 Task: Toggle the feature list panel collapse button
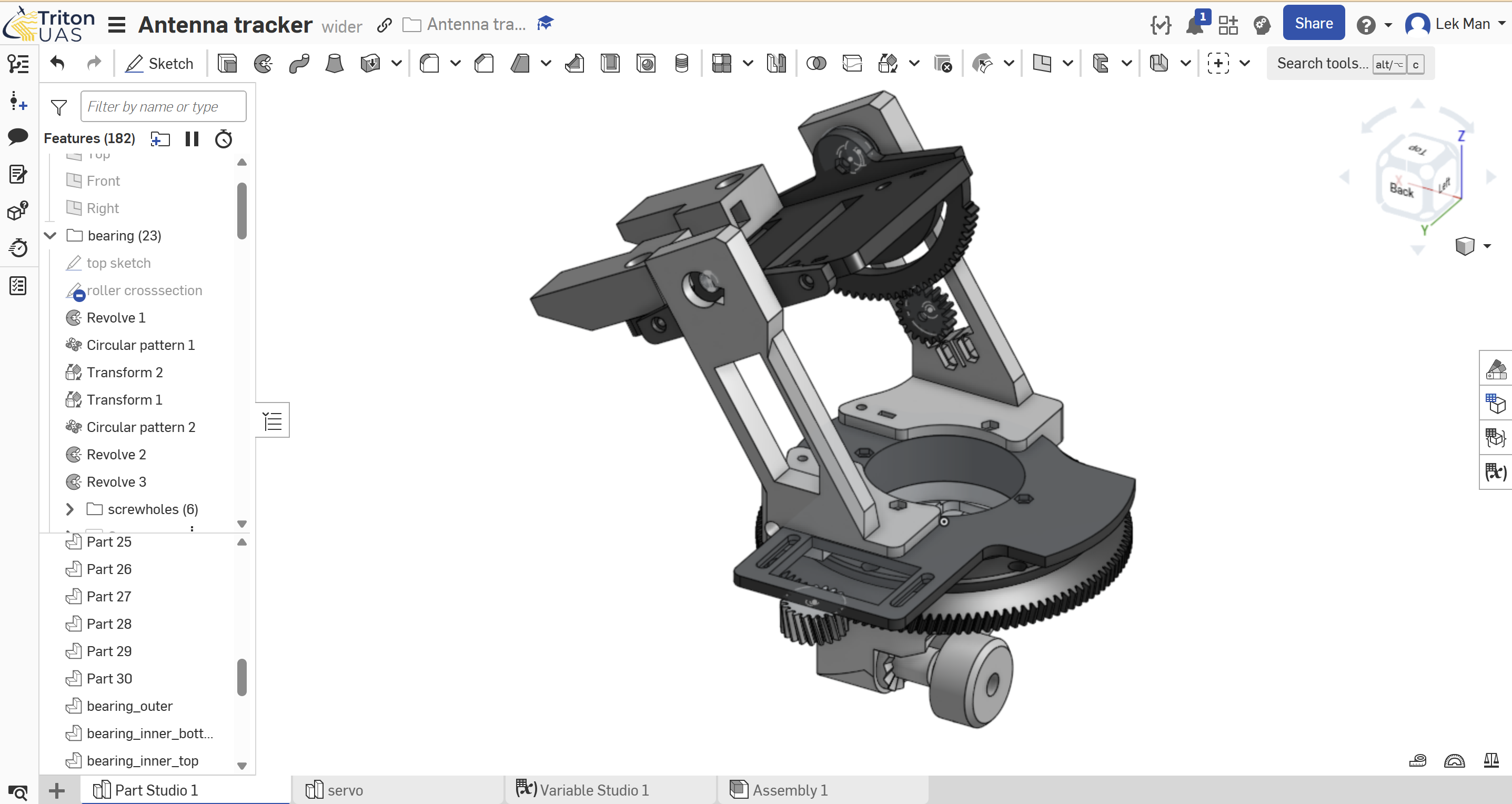click(x=273, y=420)
